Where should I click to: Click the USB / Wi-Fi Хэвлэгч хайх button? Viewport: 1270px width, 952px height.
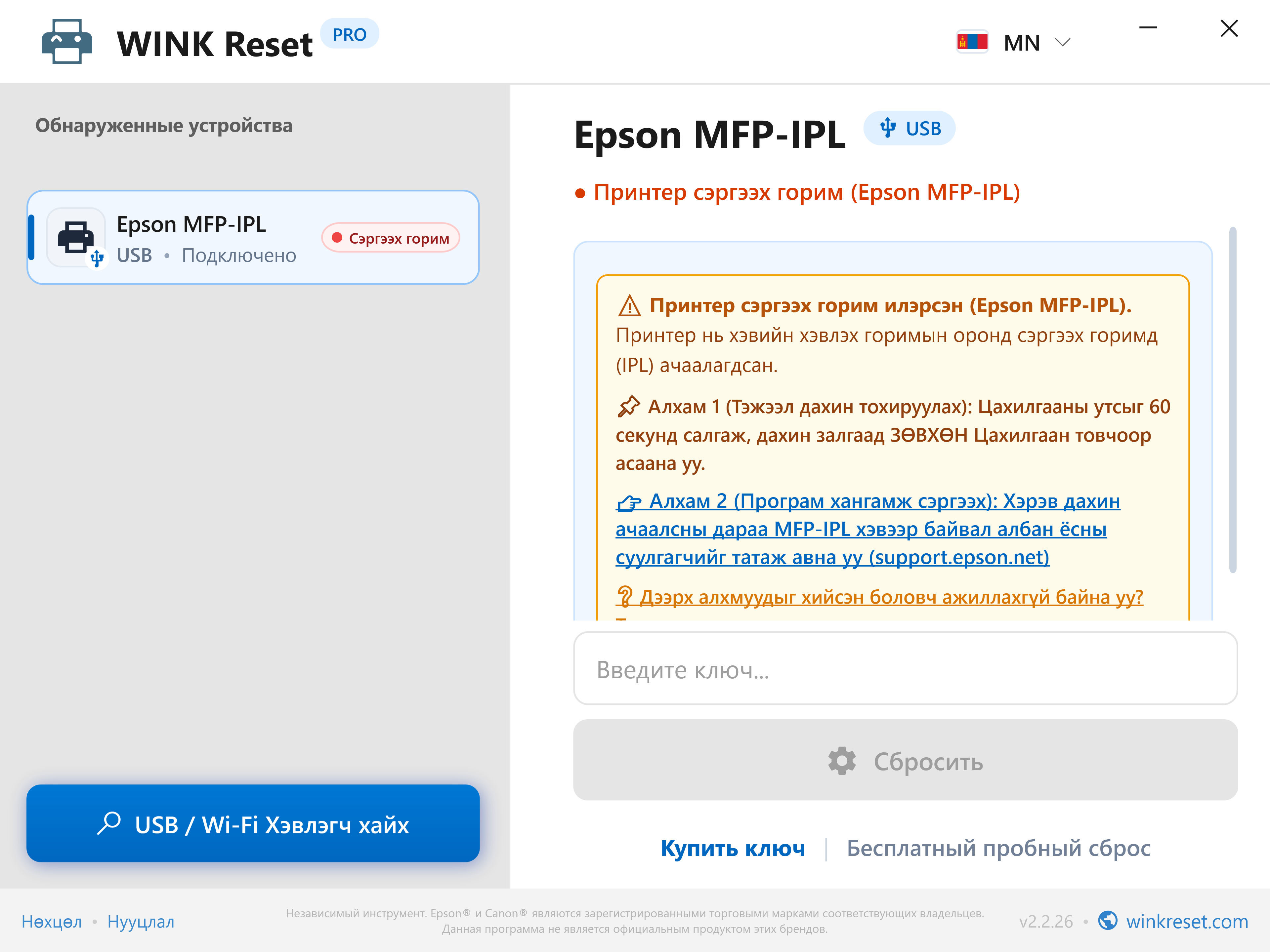(253, 823)
